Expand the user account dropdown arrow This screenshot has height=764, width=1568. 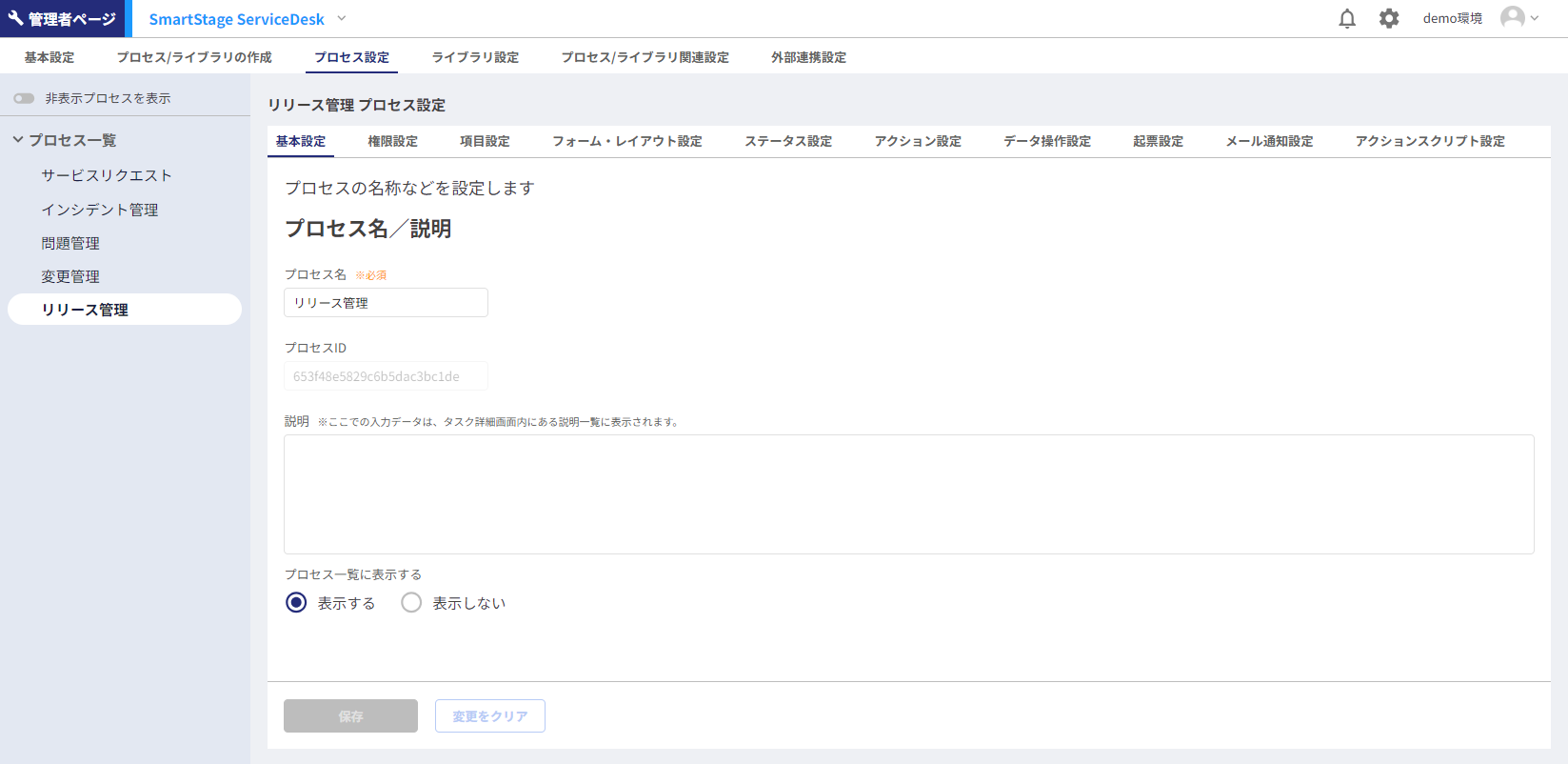pyautogui.click(x=1535, y=18)
